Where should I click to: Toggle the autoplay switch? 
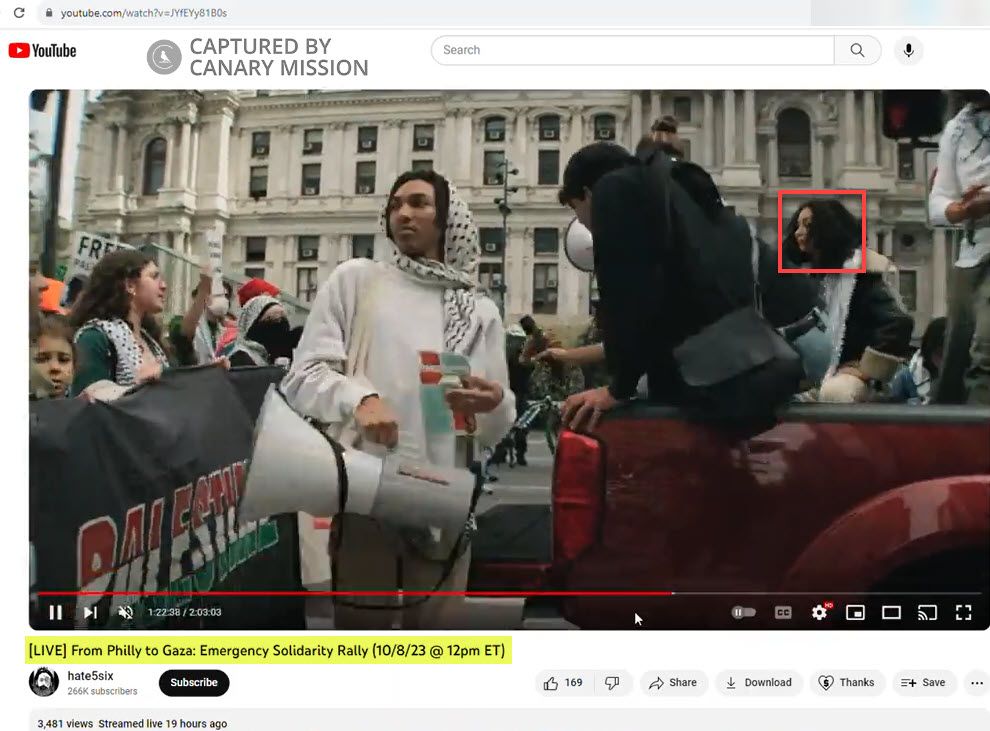tap(743, 612)
